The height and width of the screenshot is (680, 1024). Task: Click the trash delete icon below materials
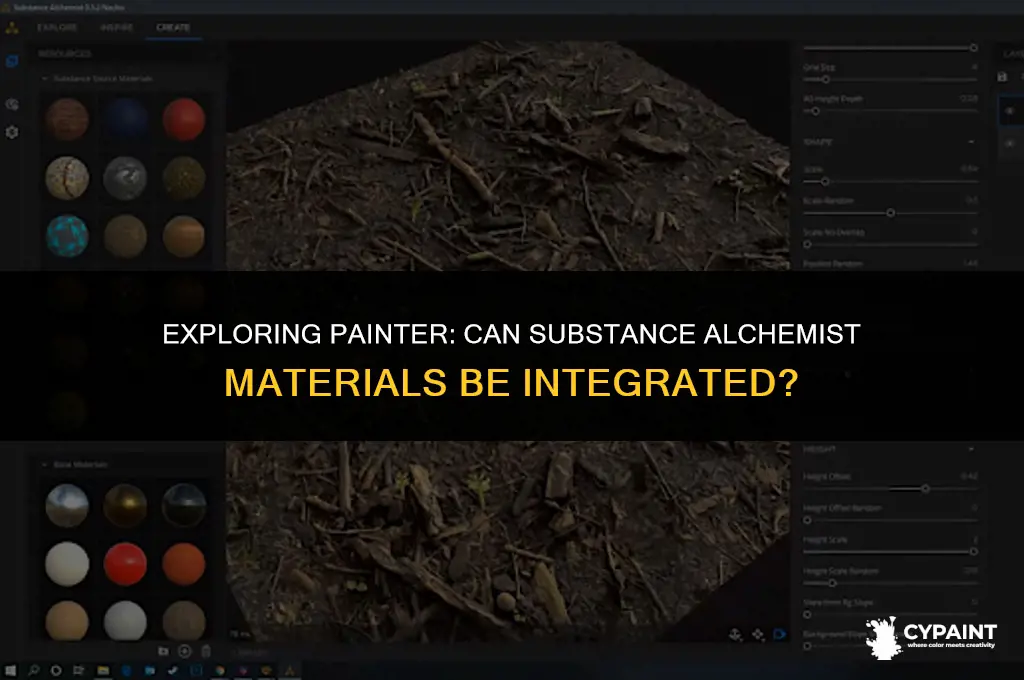(206, 651)
